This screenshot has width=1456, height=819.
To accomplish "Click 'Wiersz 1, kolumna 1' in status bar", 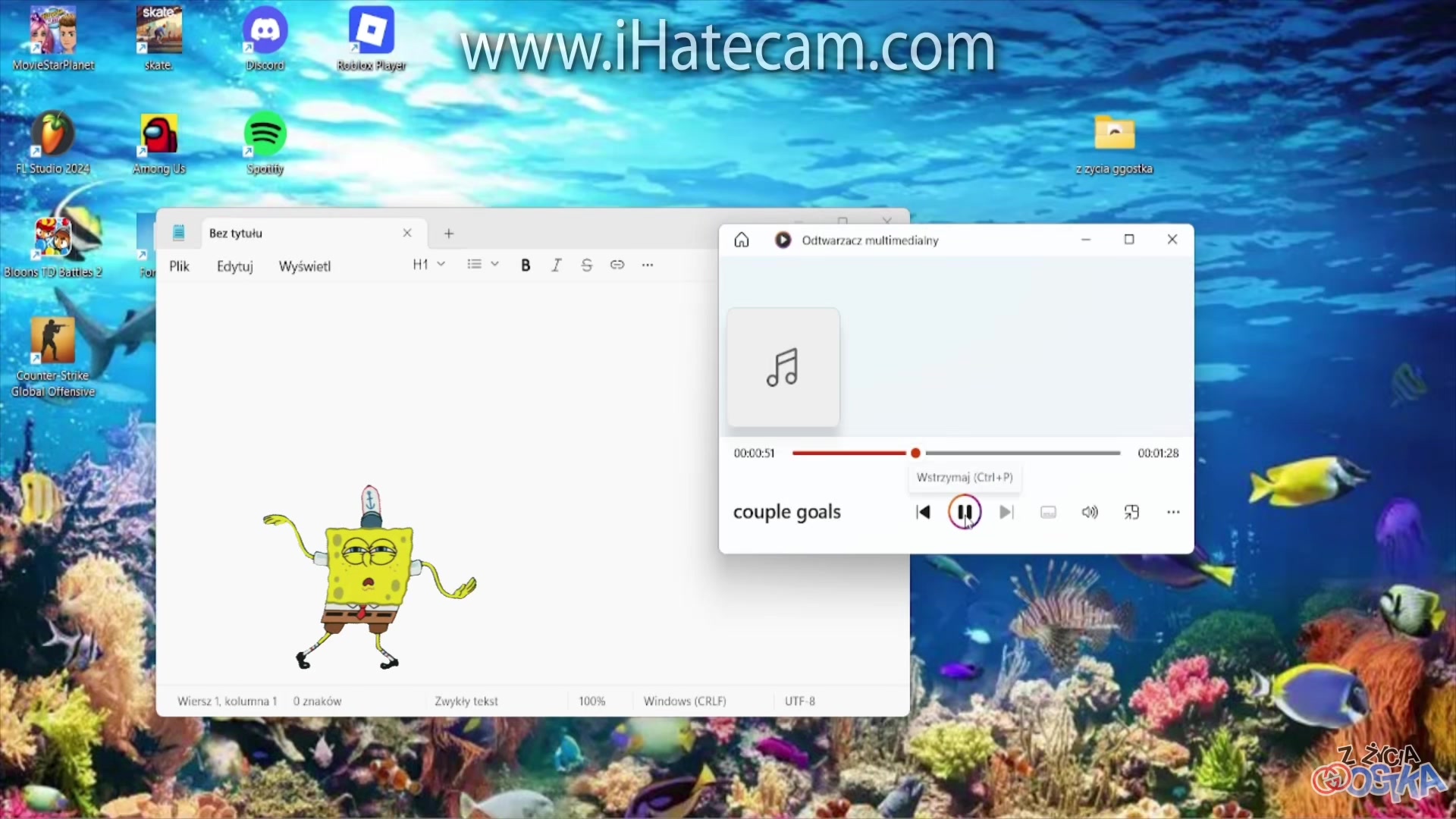I will pos(227,701).
